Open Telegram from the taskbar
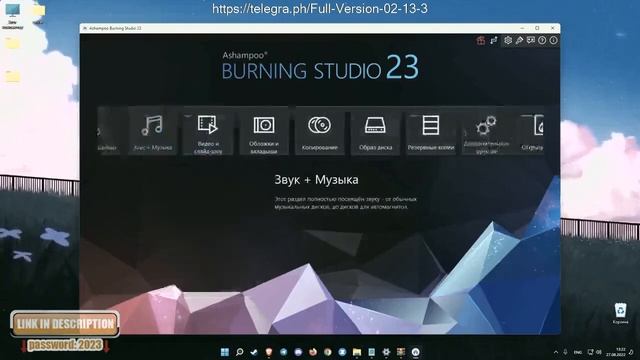The width and height of the screenshot is (640, 360). point(284,352)
